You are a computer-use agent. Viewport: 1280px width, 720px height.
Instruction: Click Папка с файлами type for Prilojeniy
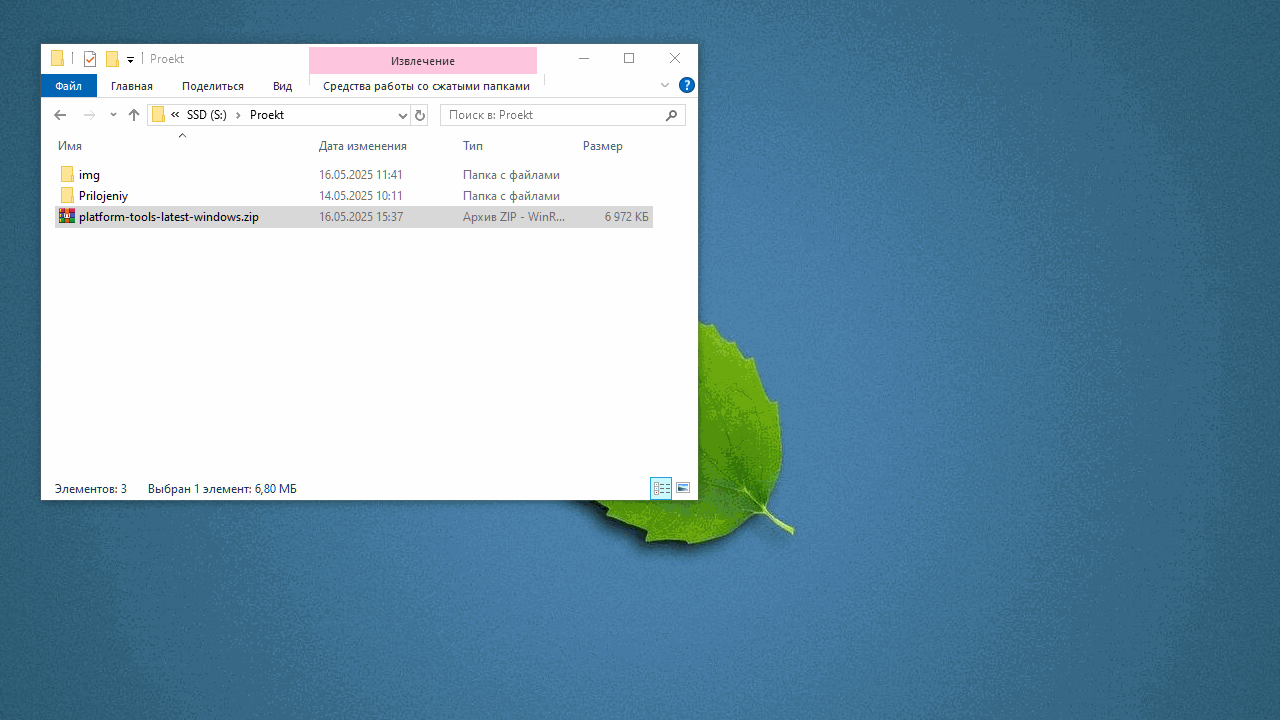click(x=511, y=196)
